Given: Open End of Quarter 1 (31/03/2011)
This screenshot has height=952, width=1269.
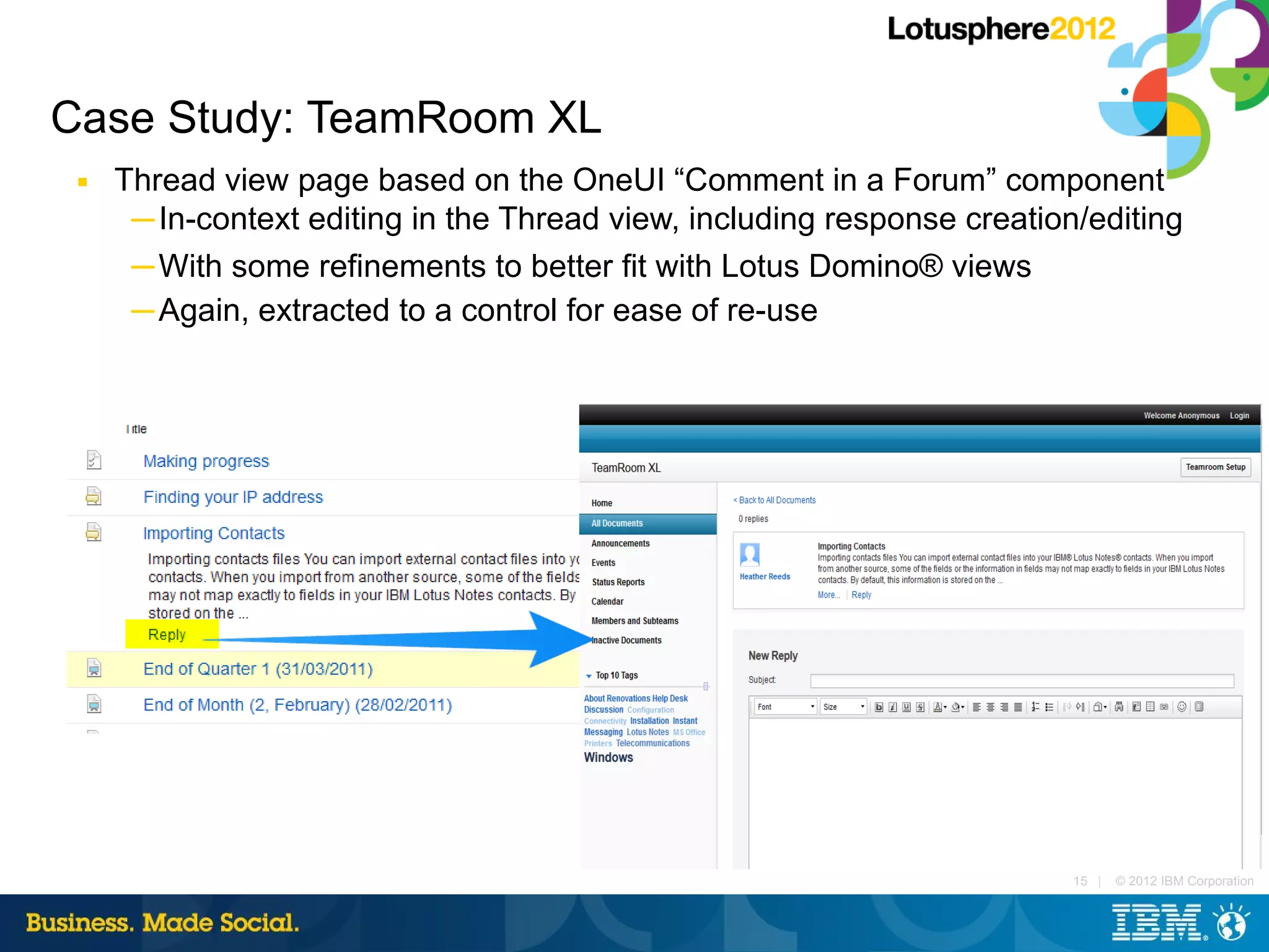Looking at the screenshot, I should click(x=258, y=669).
